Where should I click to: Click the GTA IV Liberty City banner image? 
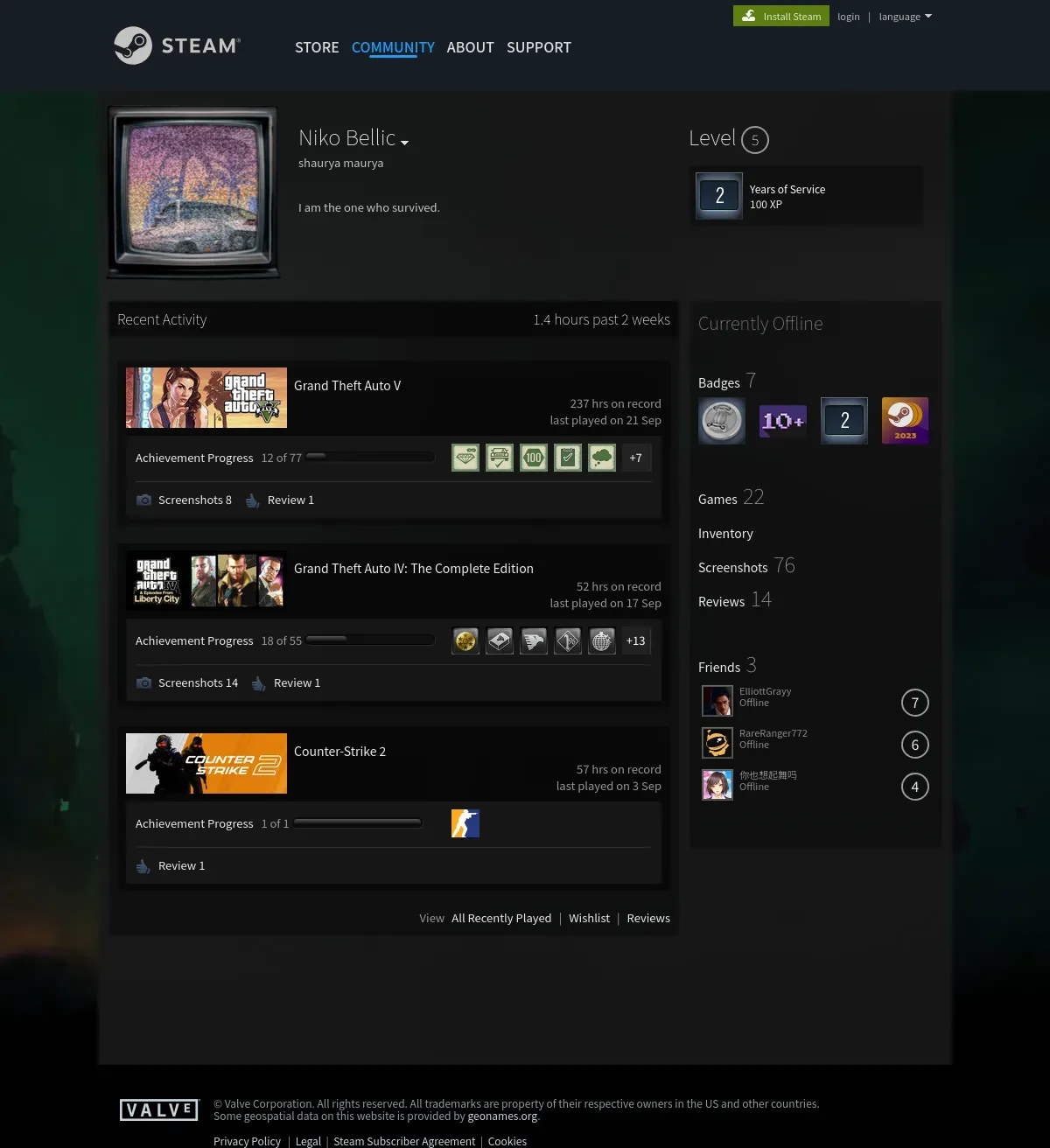206,580
